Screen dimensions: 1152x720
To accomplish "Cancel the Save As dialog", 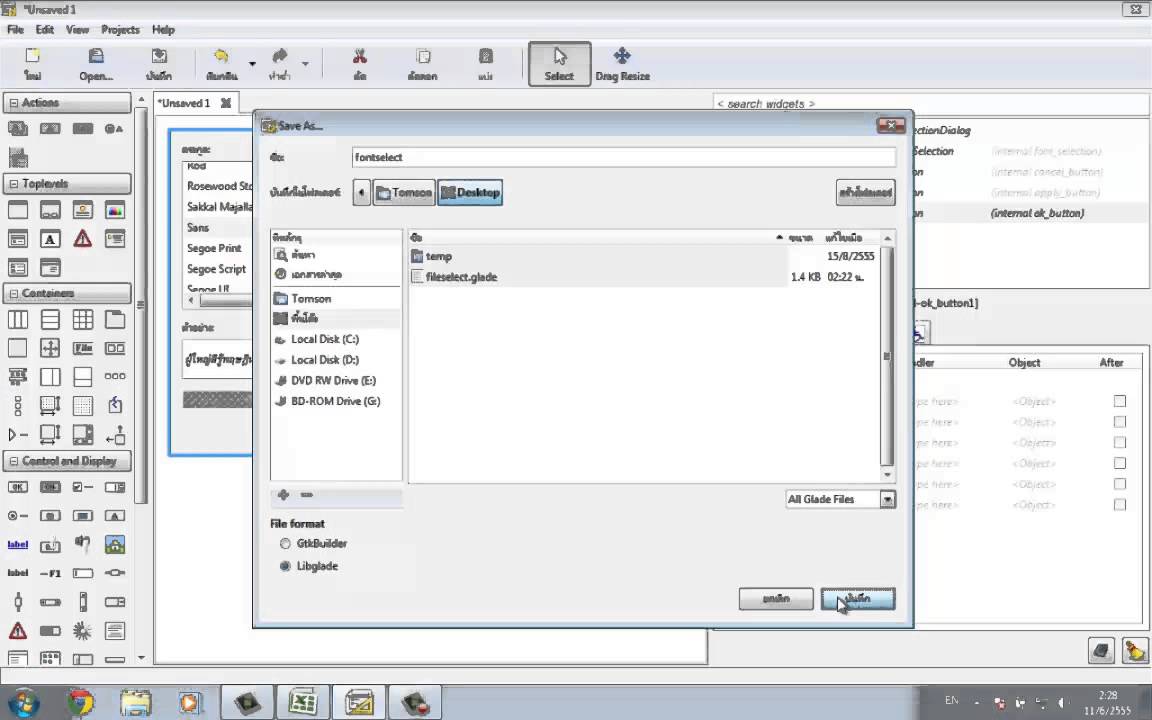I will click(x=776, y=599).
